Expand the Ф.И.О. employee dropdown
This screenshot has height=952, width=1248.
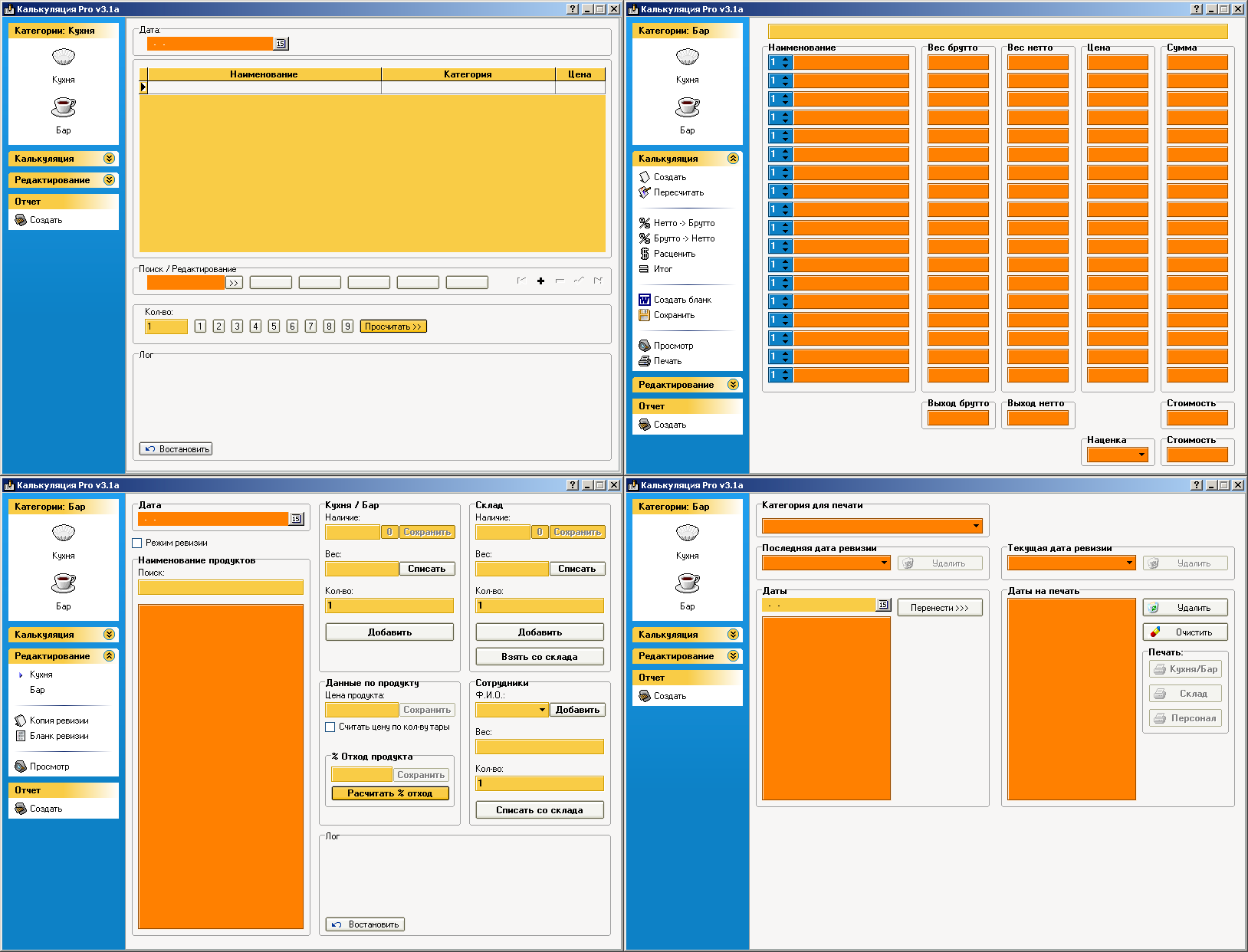pos(542,710)
